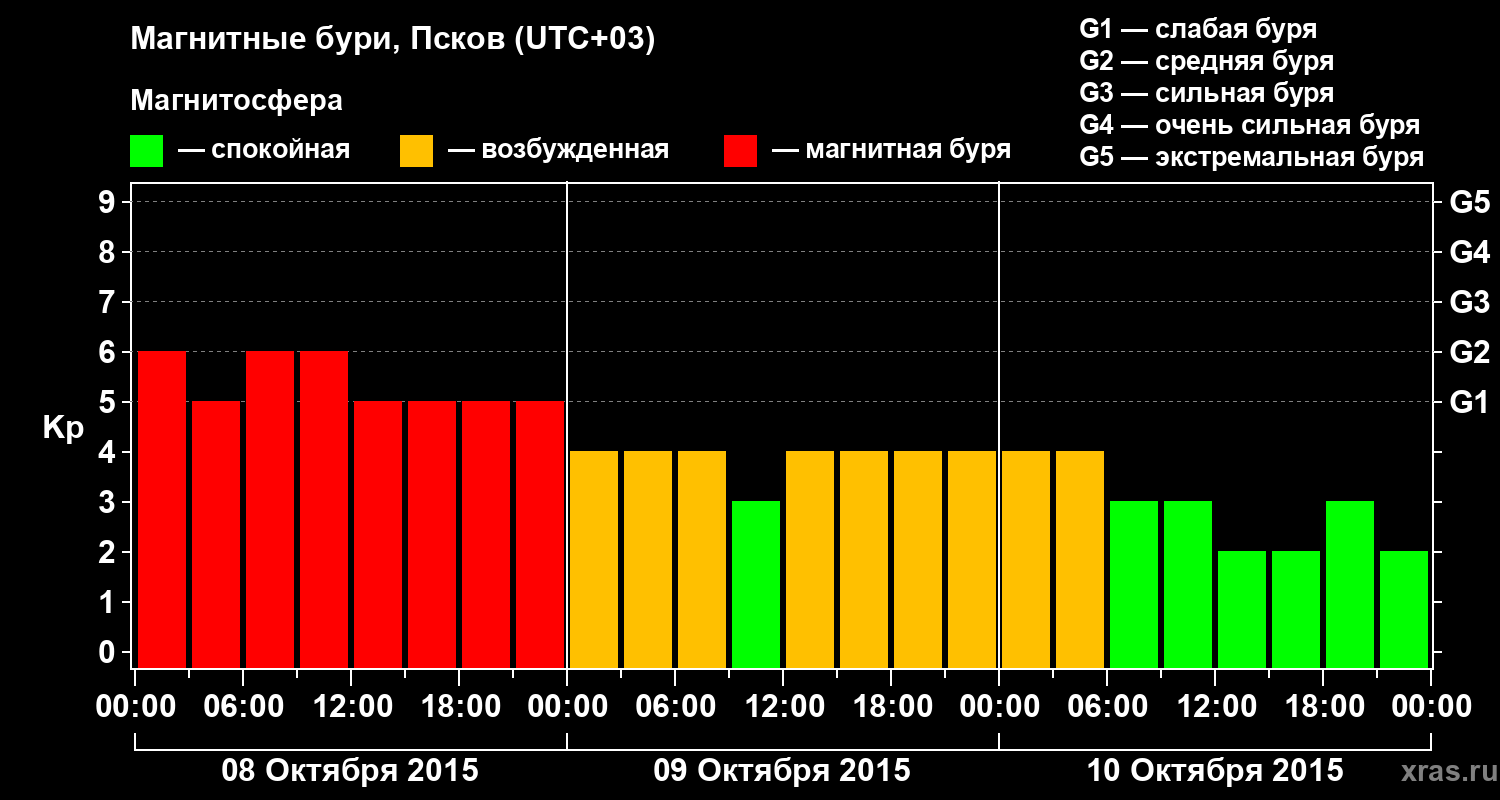Click red bar for 21:00–00:00 on 08 Октября

click(540, 535)
